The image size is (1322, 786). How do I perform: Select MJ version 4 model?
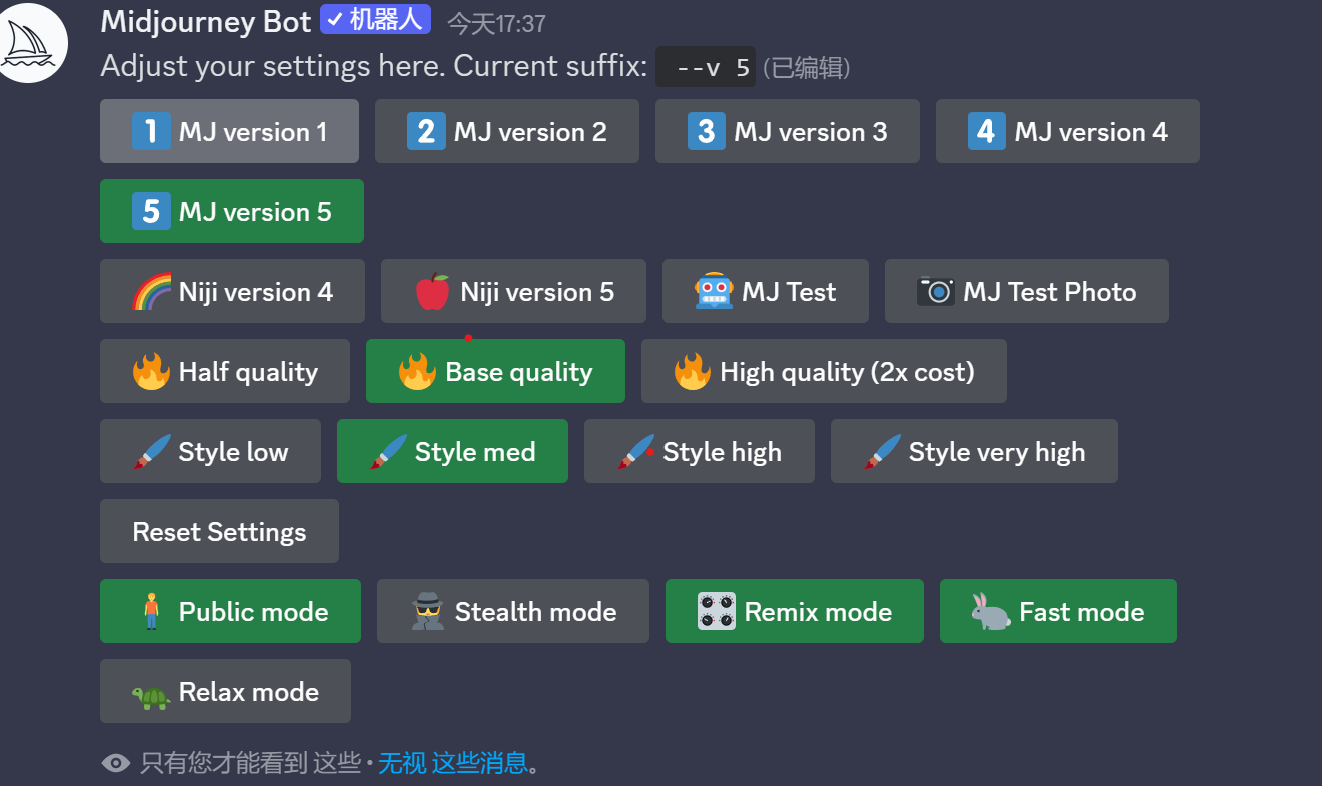(x=1067, y=131)
